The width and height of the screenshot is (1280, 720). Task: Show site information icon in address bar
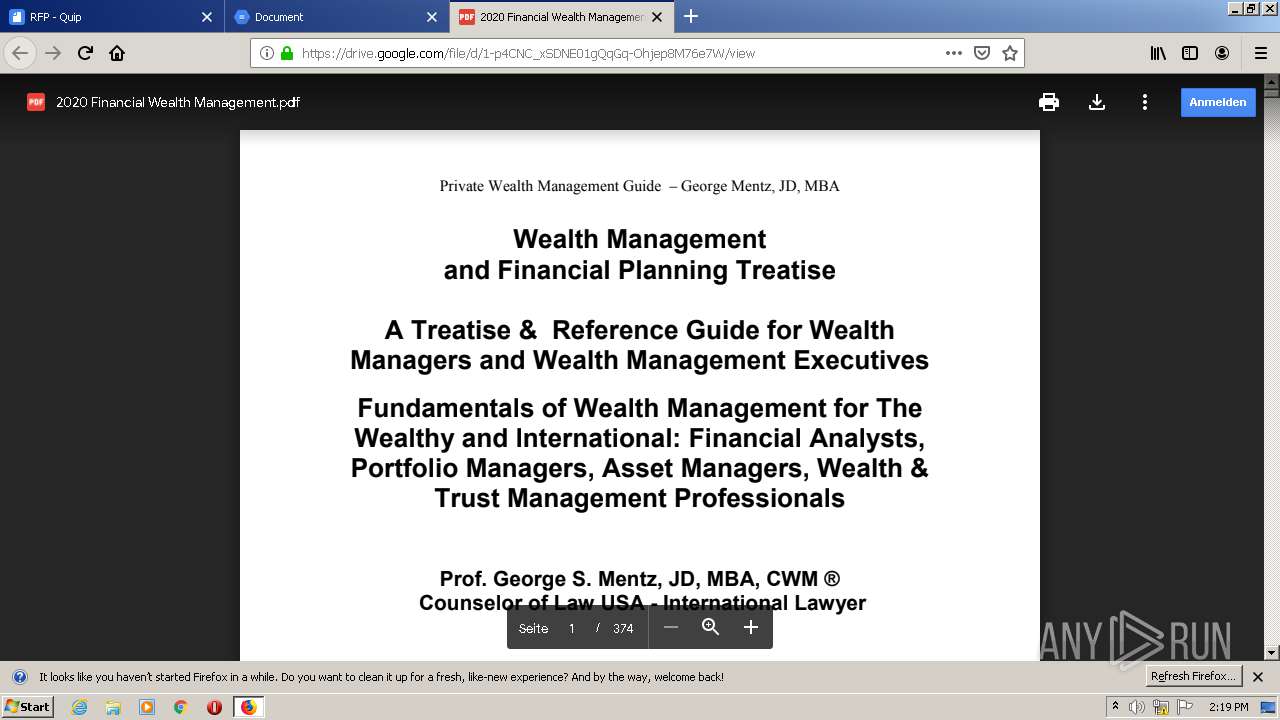pos(267,53)
